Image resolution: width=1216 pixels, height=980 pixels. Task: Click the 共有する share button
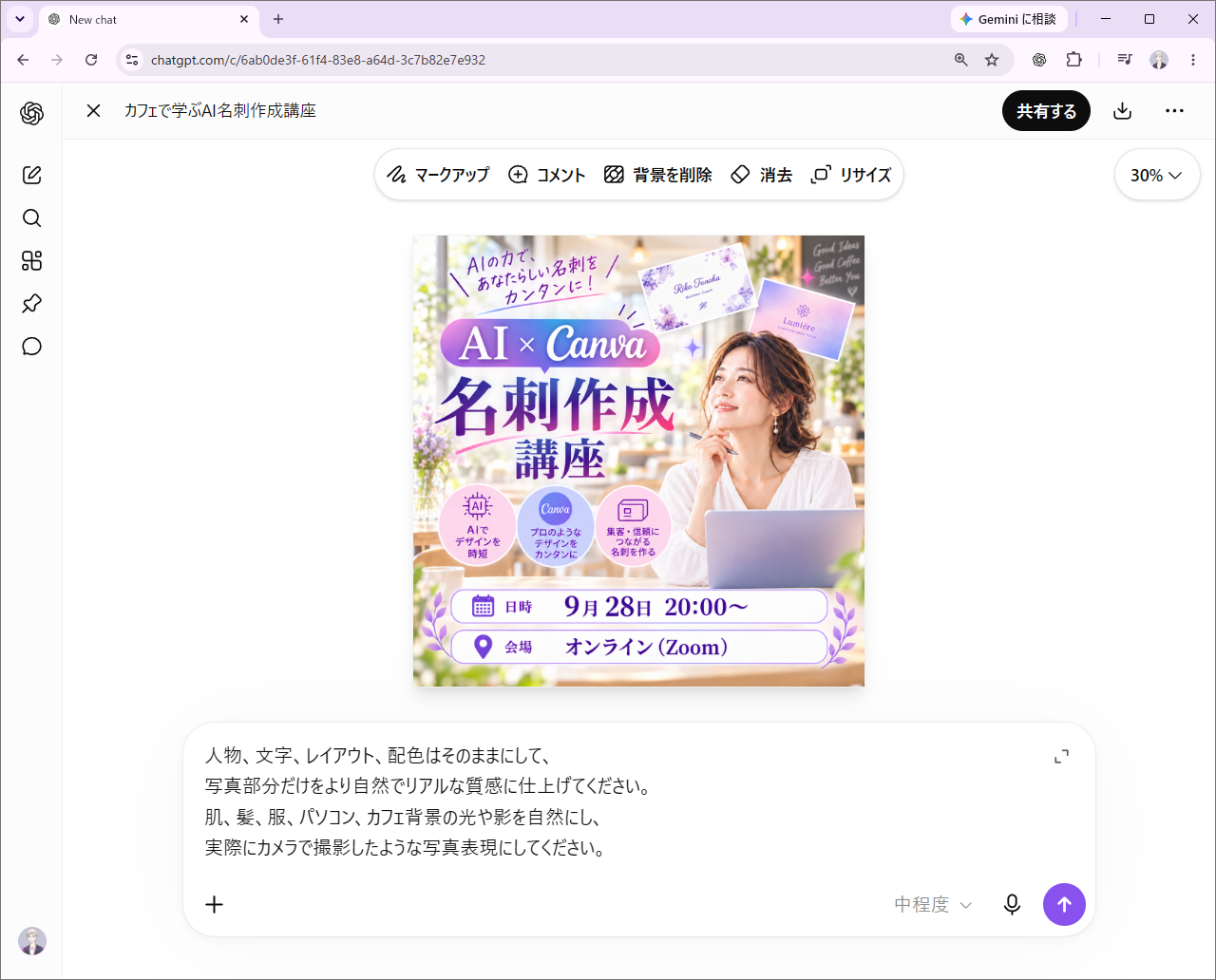tap(1046, 111)
